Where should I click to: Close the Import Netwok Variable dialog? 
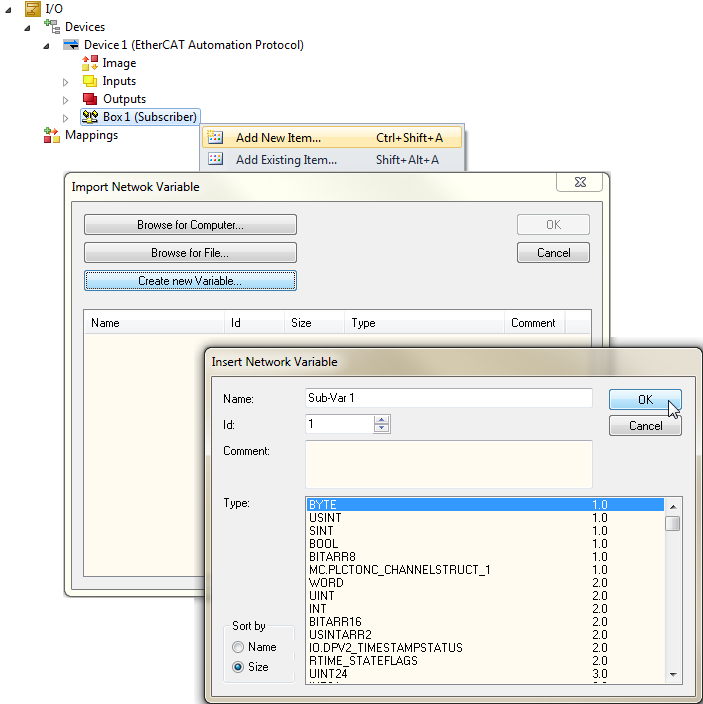580,182
